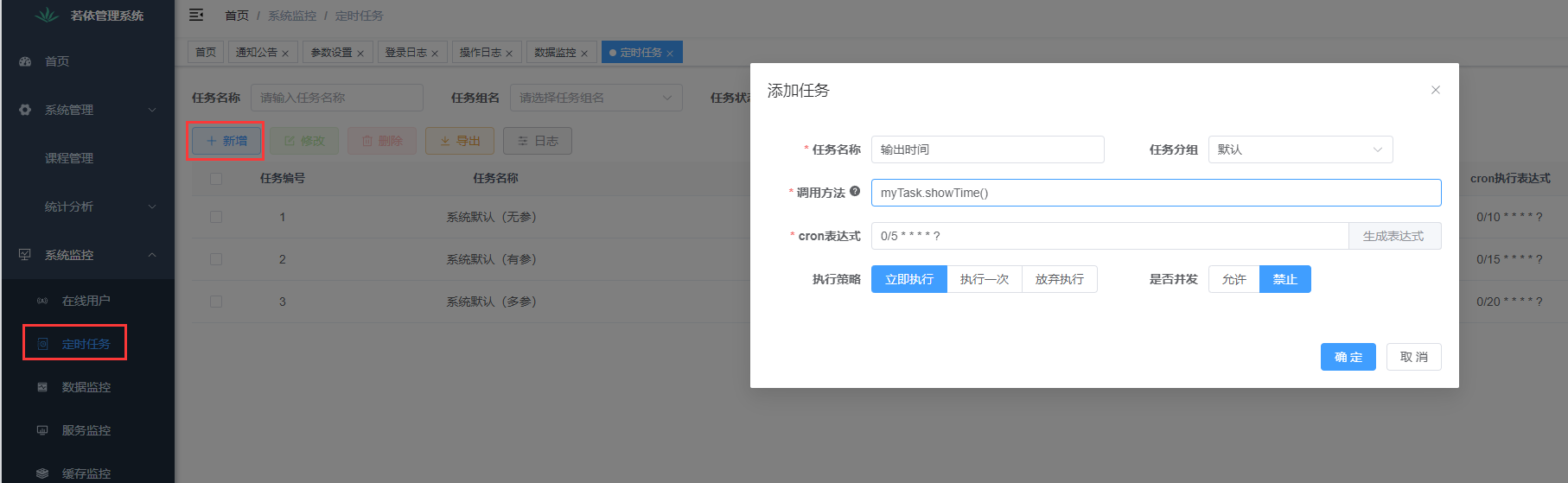1568x483 pixels.
Task: Click the 删除 delete button
Action: (x=382, y=141)
